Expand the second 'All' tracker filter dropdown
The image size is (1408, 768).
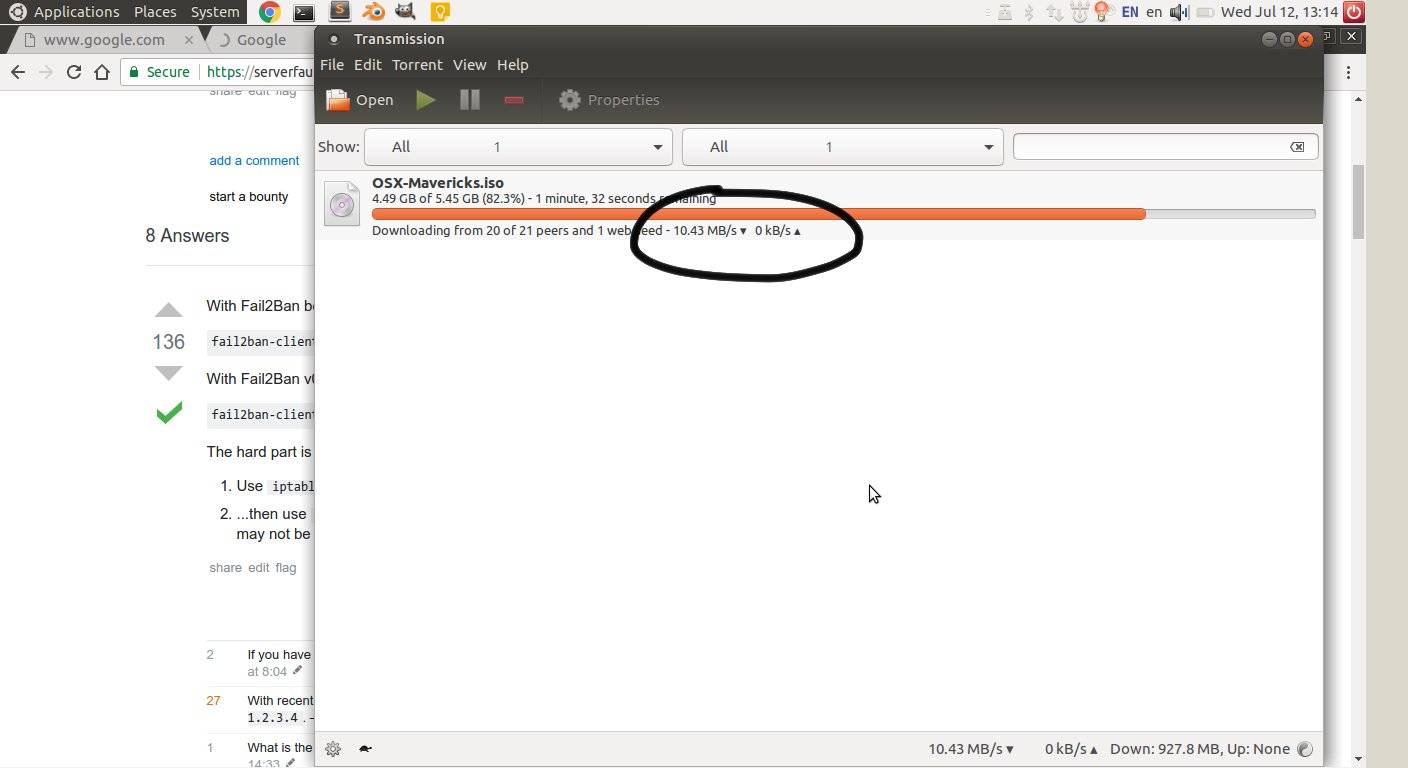tap(842, 147)
